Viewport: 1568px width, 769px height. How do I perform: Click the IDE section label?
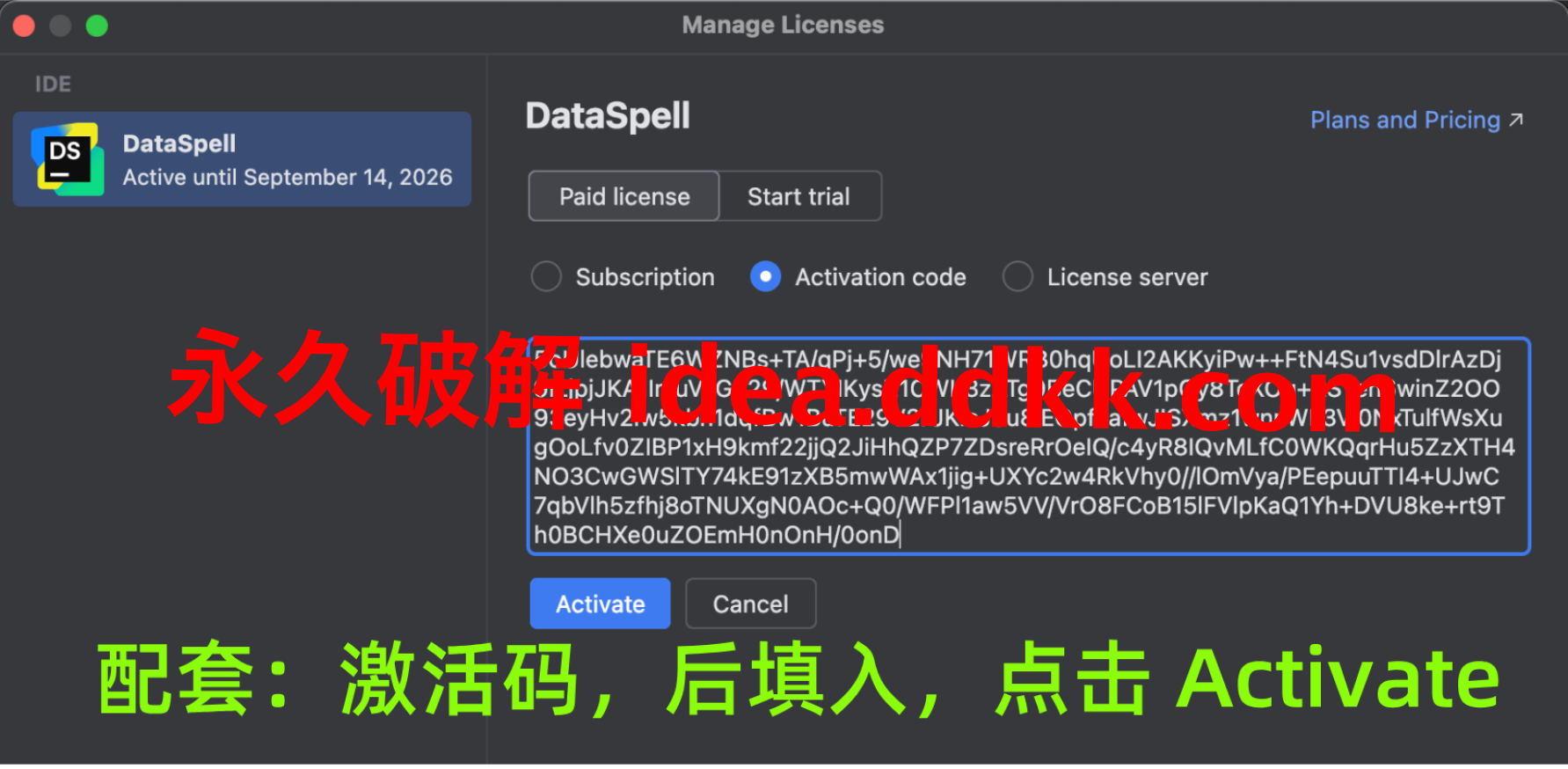(53, 84)
